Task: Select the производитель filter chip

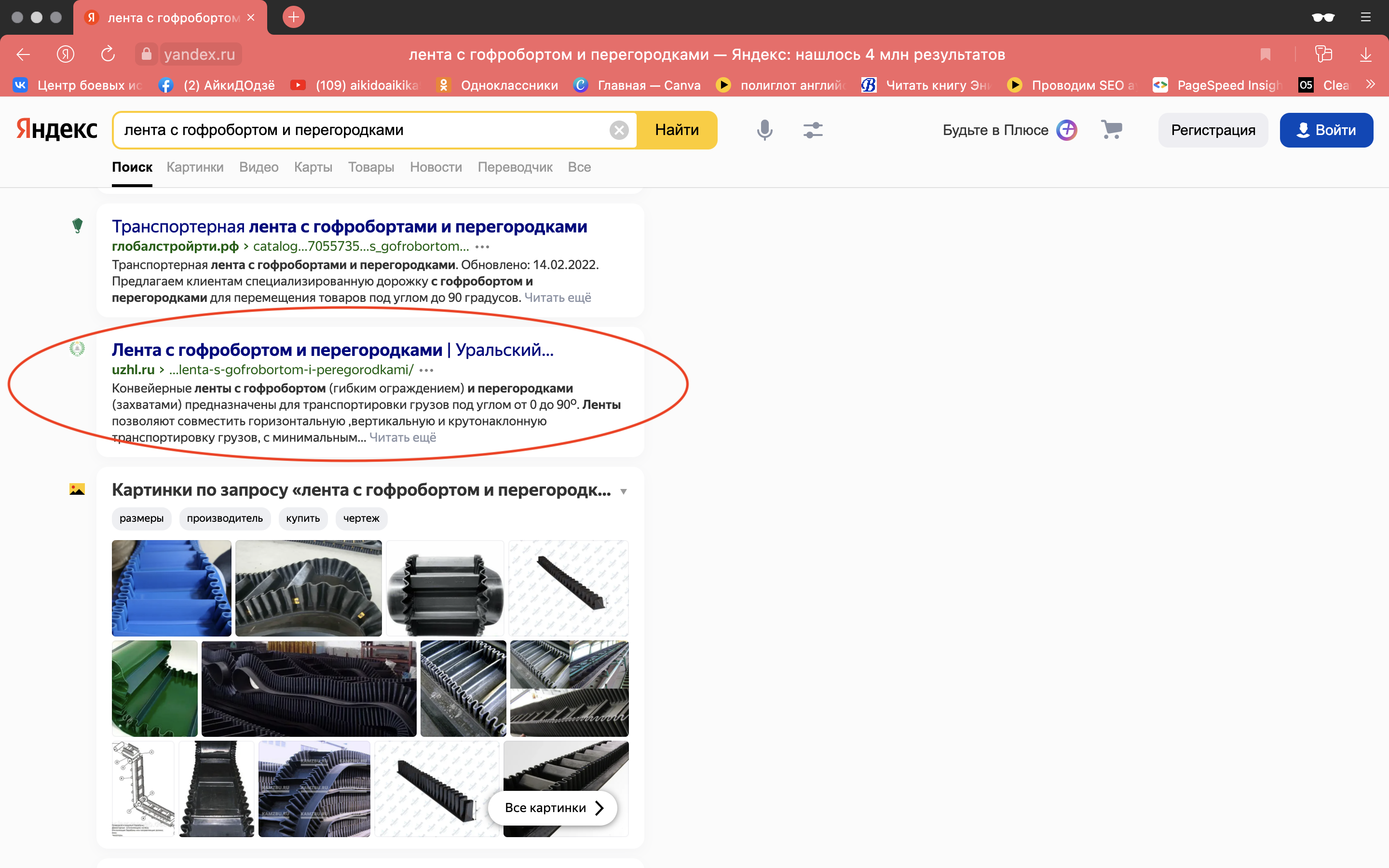Action: 224,518
